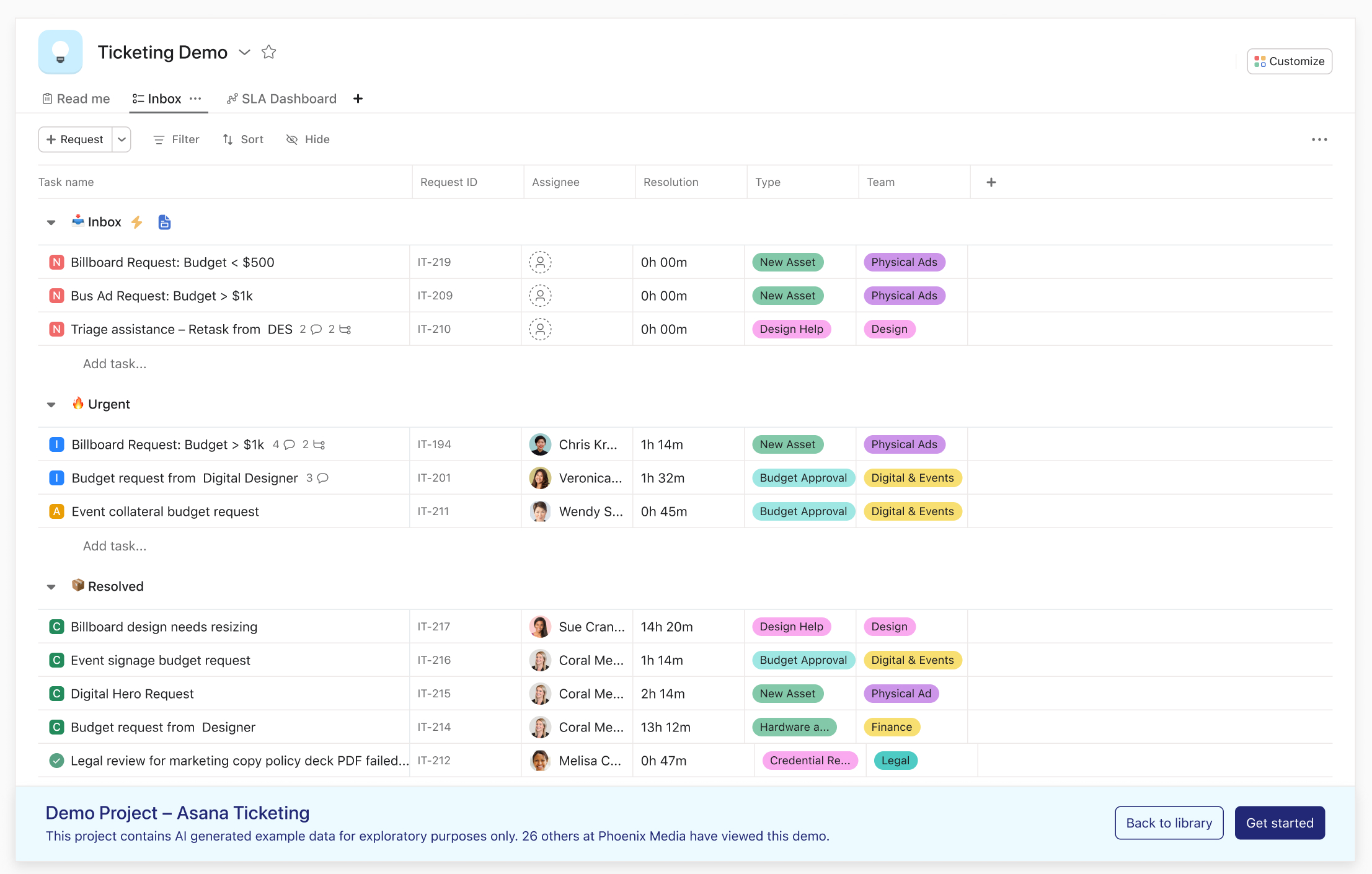Click Back to library button
Viewport: 1372px width, 874px height.
pos(1169,823)
